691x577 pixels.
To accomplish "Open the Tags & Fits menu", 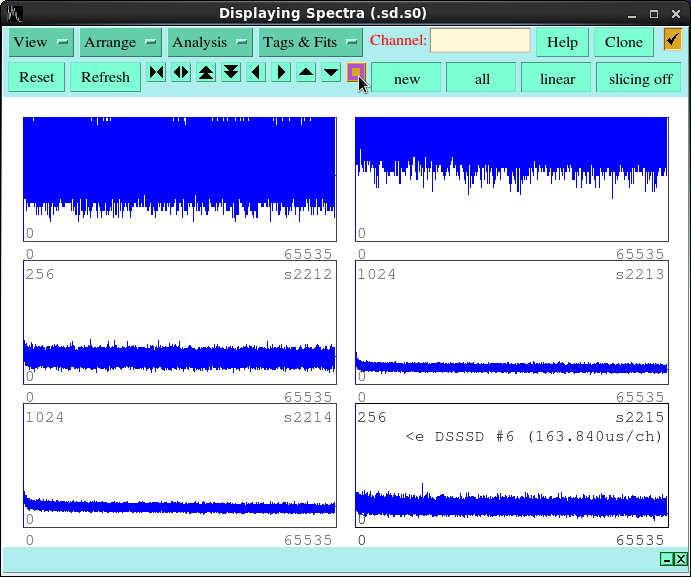I will tap(310, 42).
